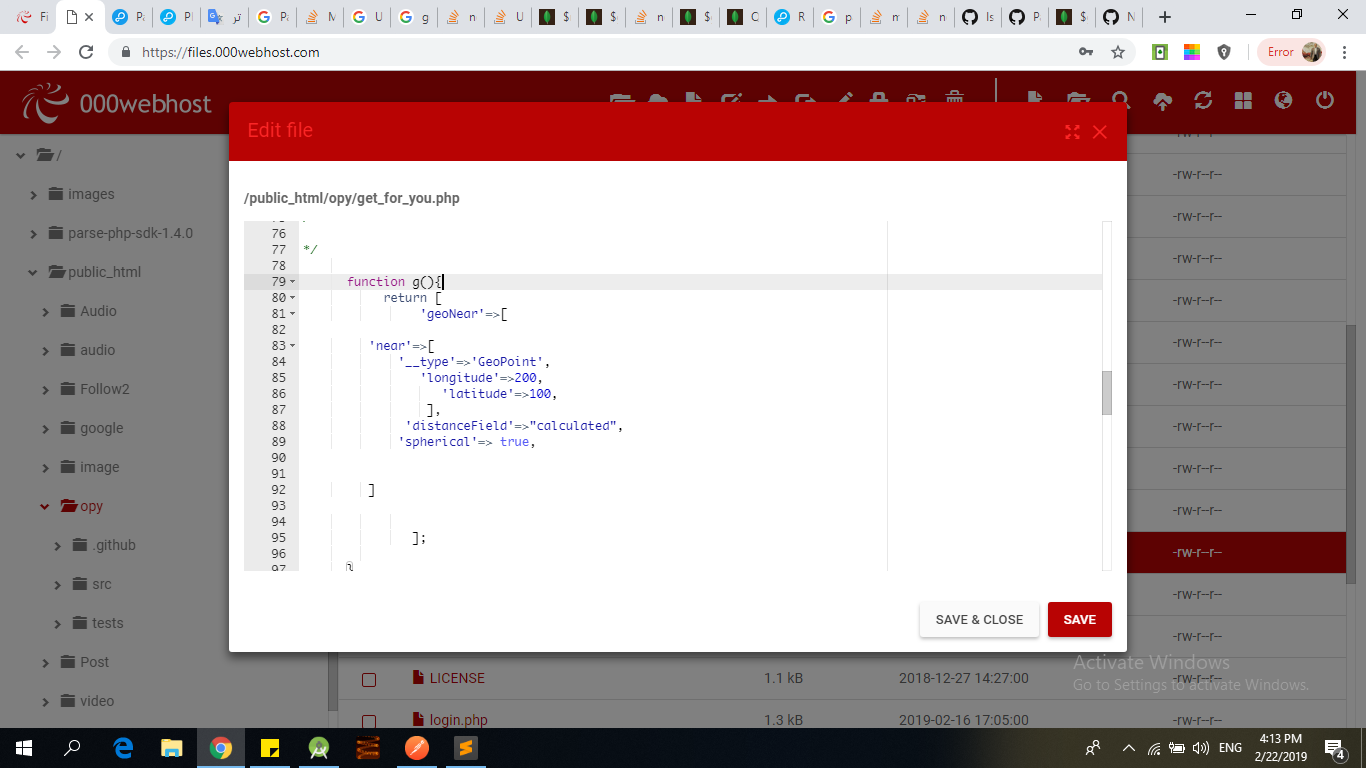Click the LICENSE file icon

418,677
